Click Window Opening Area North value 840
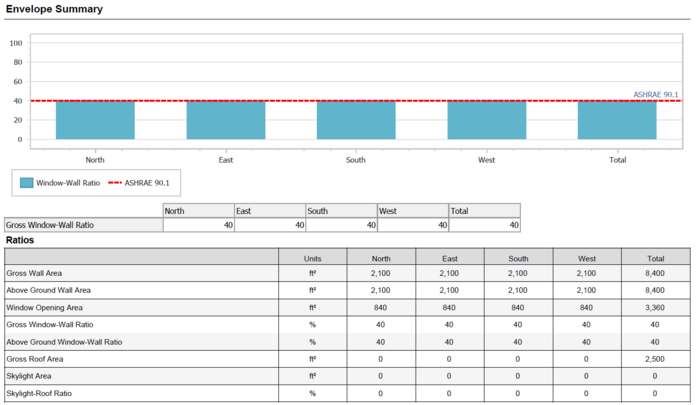This screenshot has height=405, width=697. coord(381,308)
